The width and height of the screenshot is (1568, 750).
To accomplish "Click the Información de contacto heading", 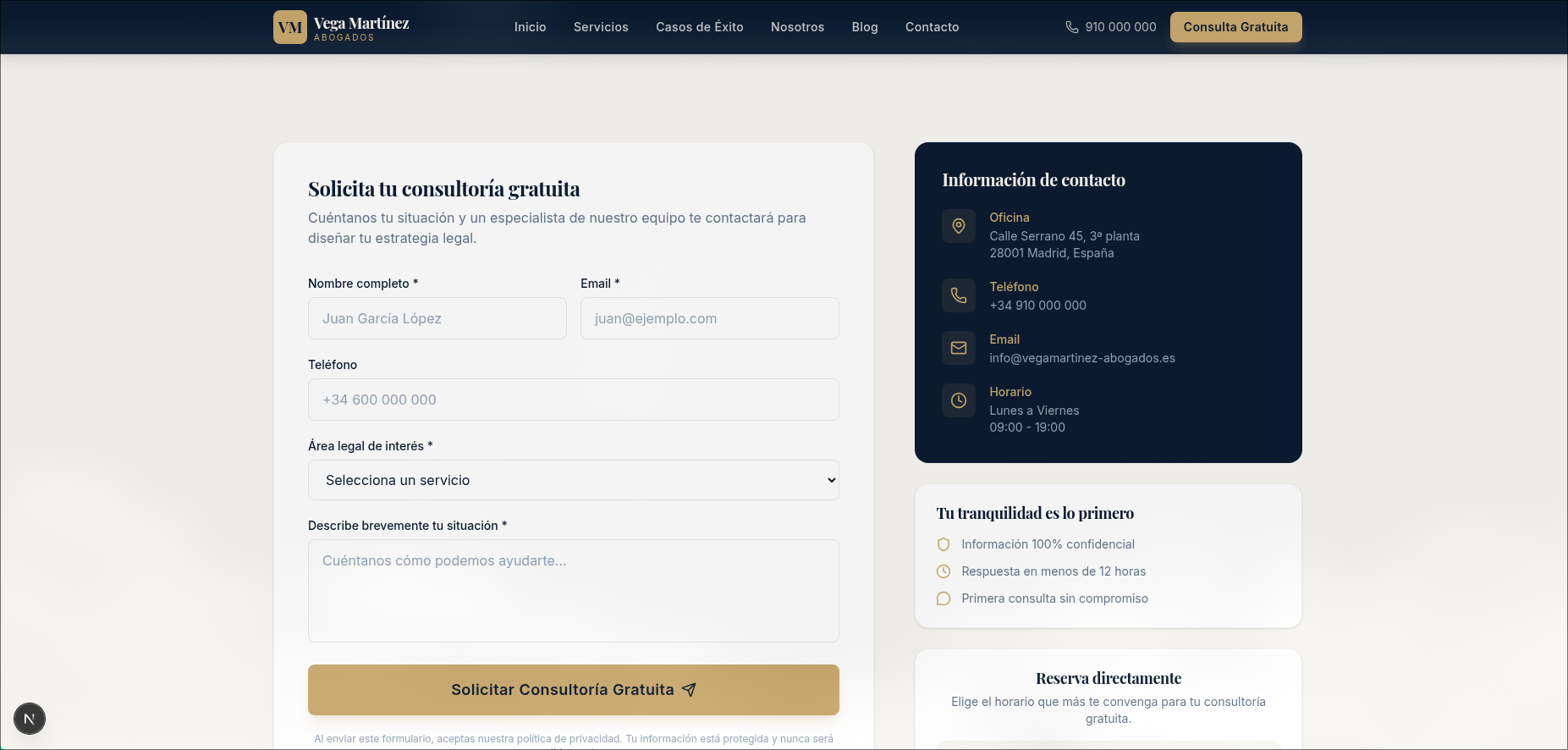I will 1034,179.
